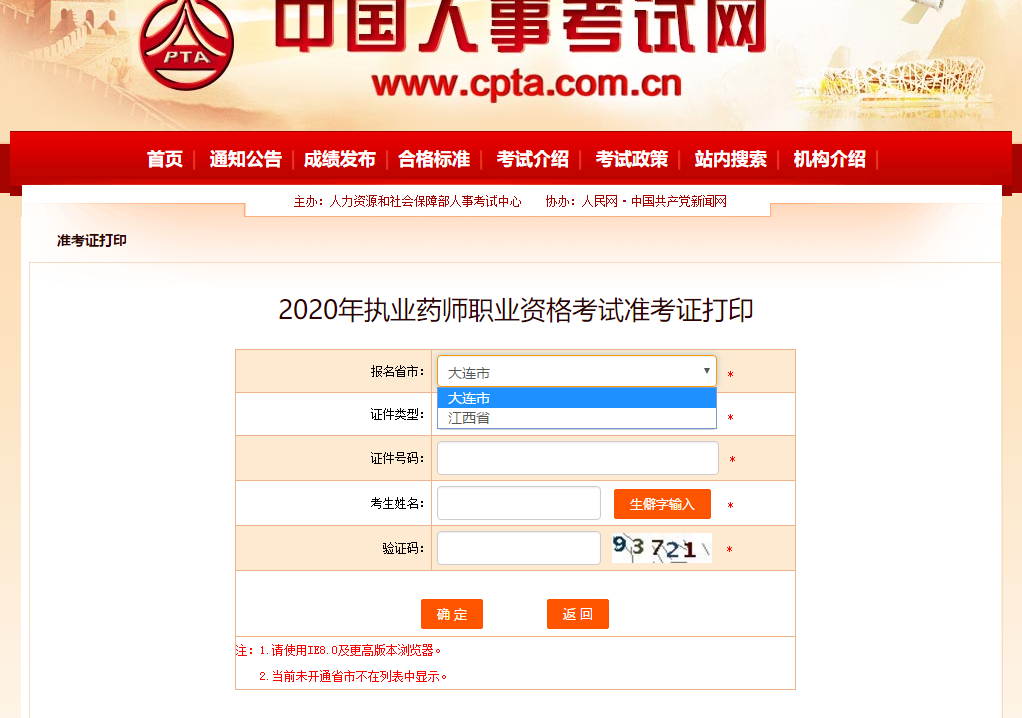
Task: Open the 首页 navigation item
Action: tap(164, 159)
